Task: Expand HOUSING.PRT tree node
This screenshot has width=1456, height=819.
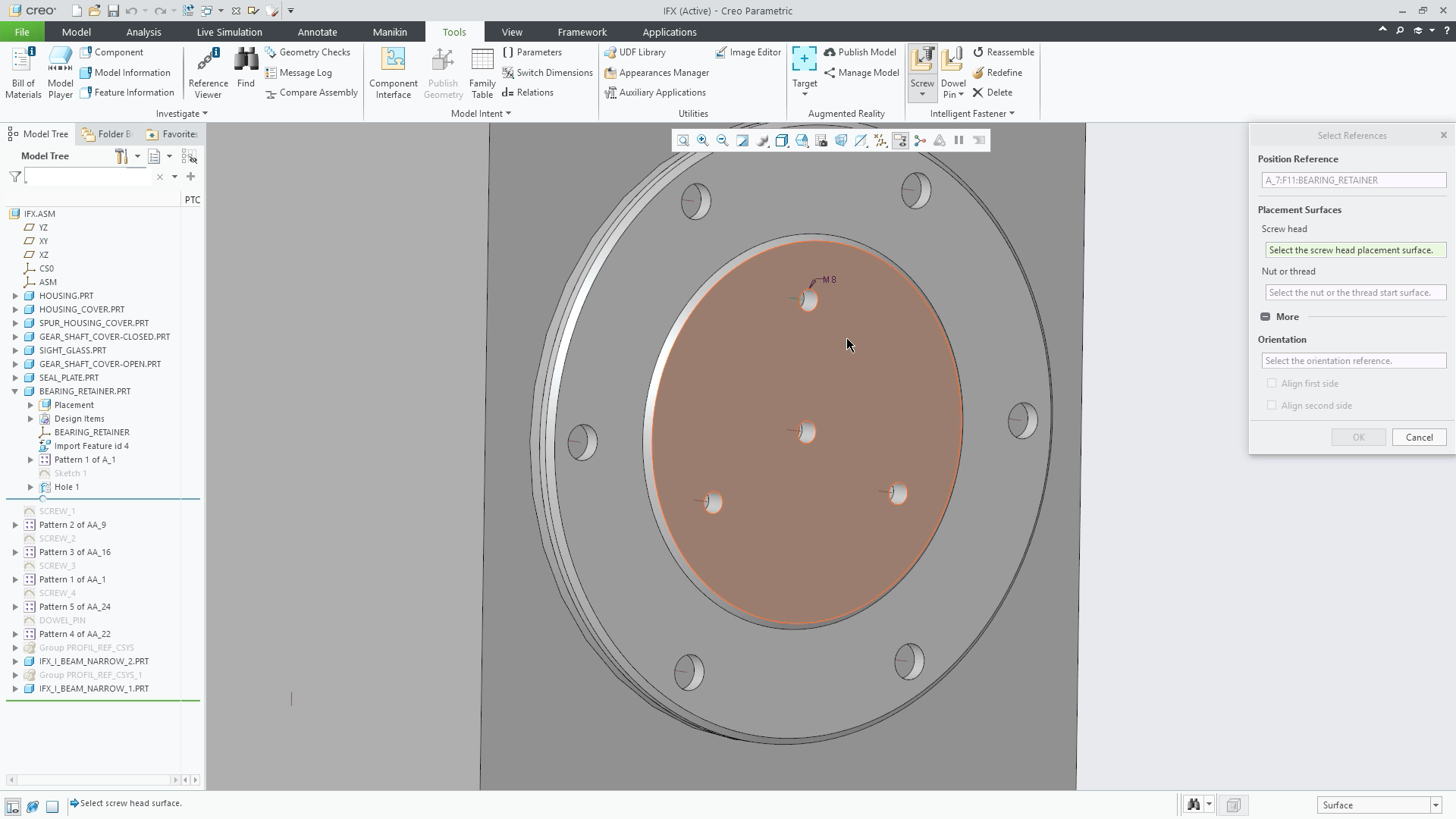Action: pyautogui.click(x=15, y=296)
